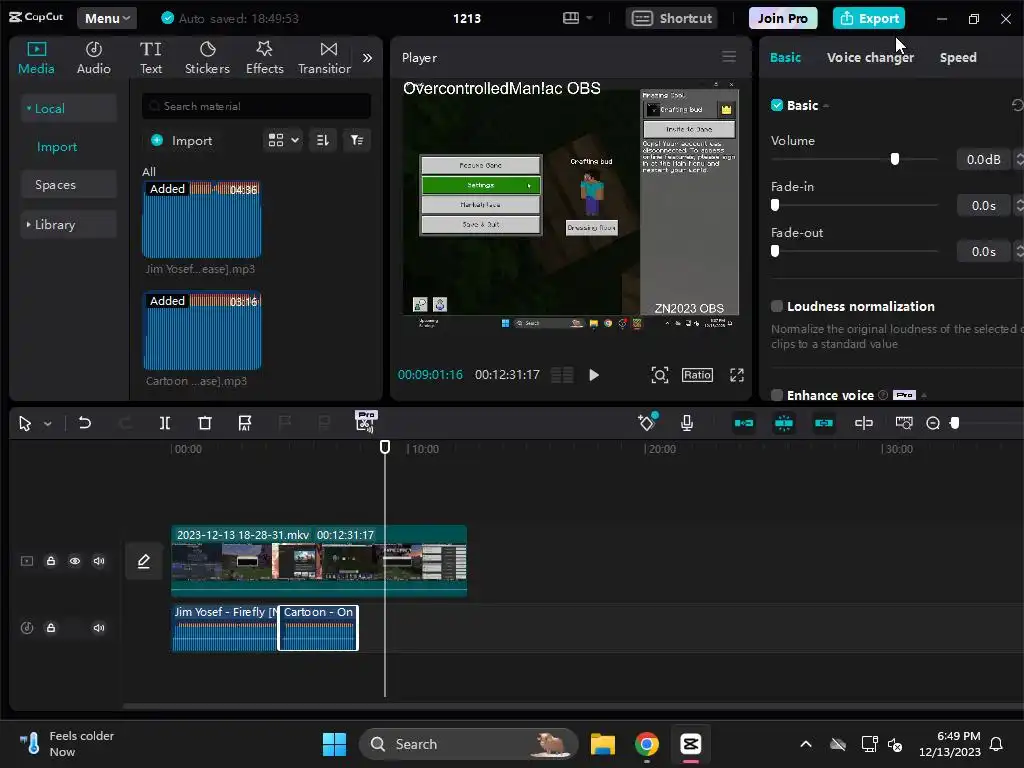Open the Transition tab
Screen dimensions: 1024x768
tap(325, 57)
